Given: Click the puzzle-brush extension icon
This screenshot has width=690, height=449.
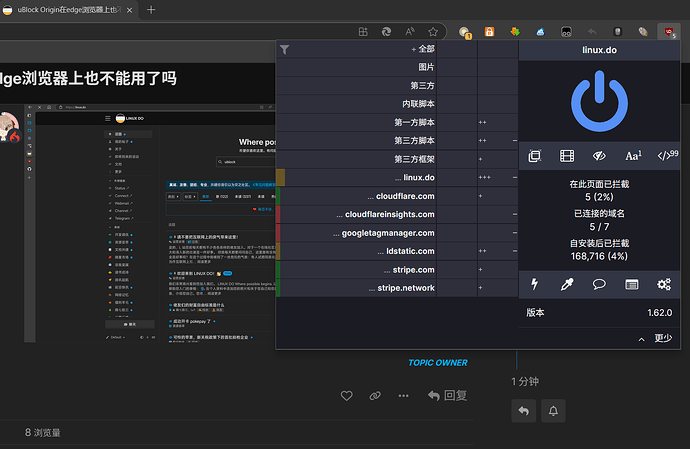Looking at the screenshot, I should click(x=643, y=32).
